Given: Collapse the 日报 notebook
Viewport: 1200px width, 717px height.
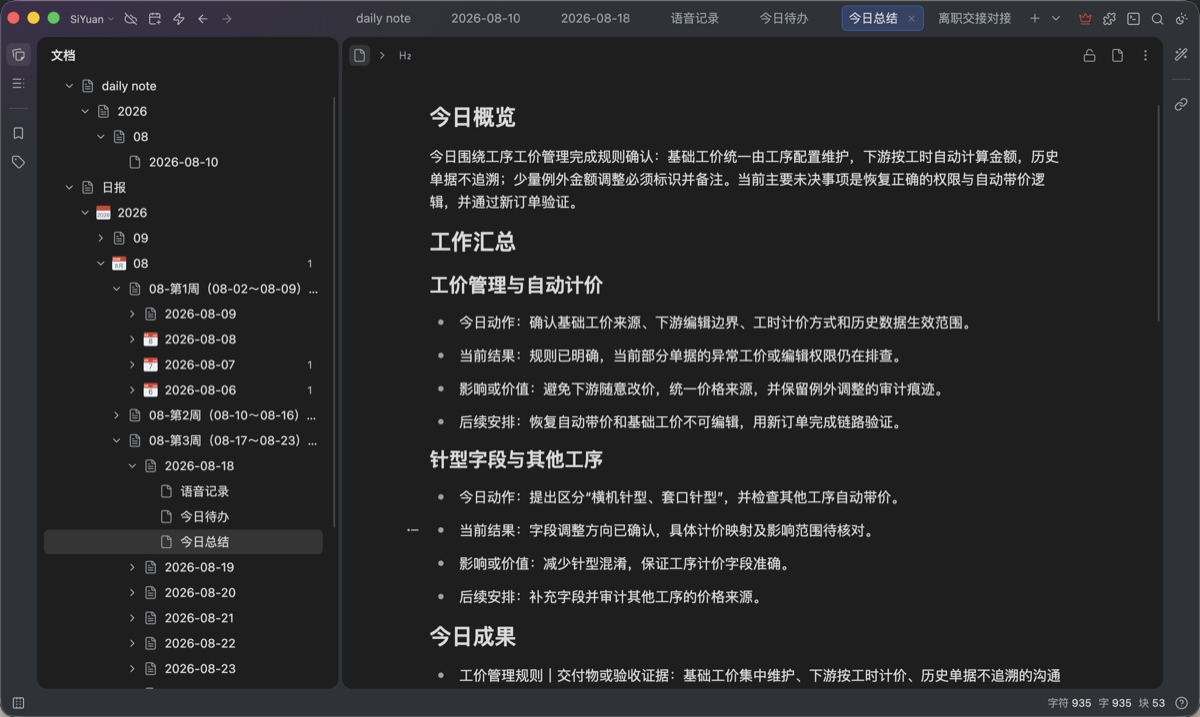Looking at the screenshot, I should pos(69,187).
